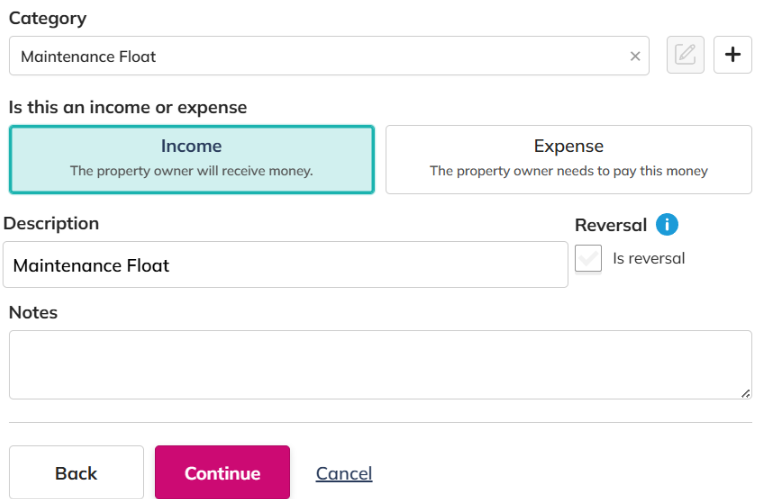Image resolution: width=760 pixels, height=499 pixels.
Task: Go to previous step with Back
Action: (x=76, y=472)
